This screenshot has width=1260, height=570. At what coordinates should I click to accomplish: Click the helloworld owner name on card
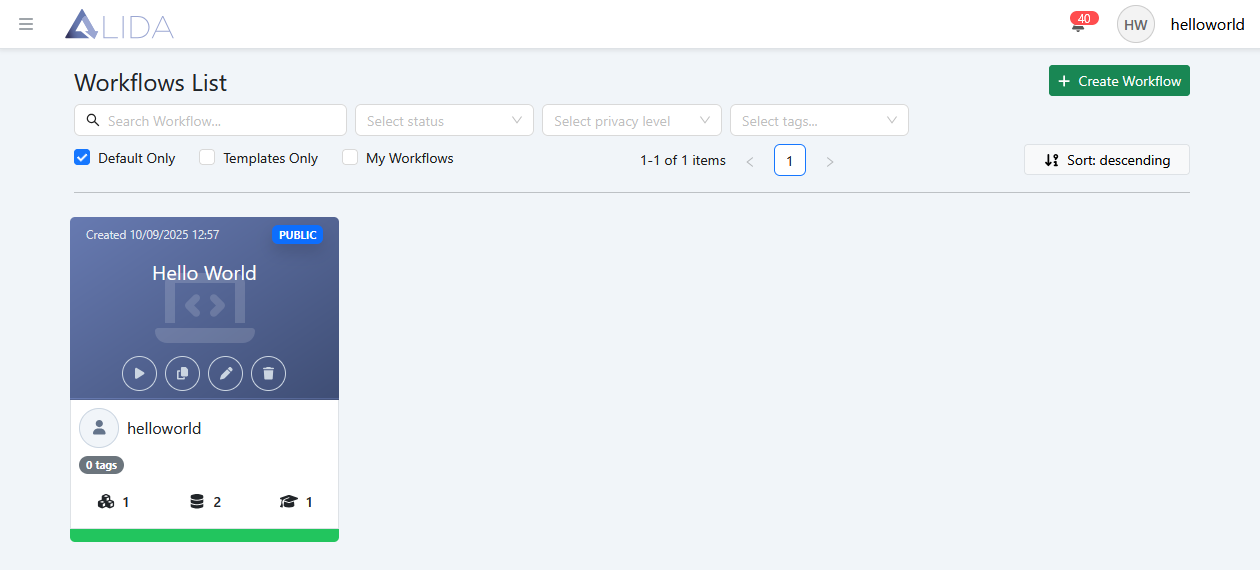[164, 428]
